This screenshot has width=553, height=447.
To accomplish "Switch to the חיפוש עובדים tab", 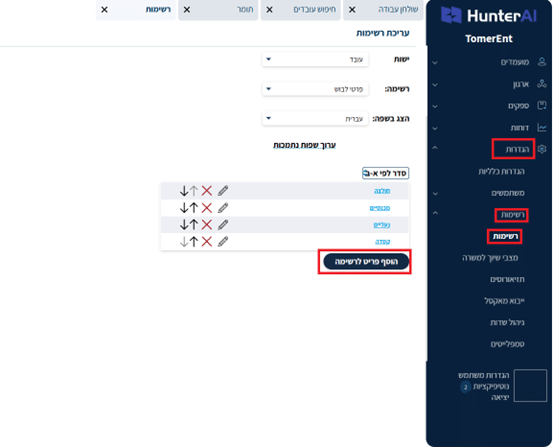I will 301,10.
